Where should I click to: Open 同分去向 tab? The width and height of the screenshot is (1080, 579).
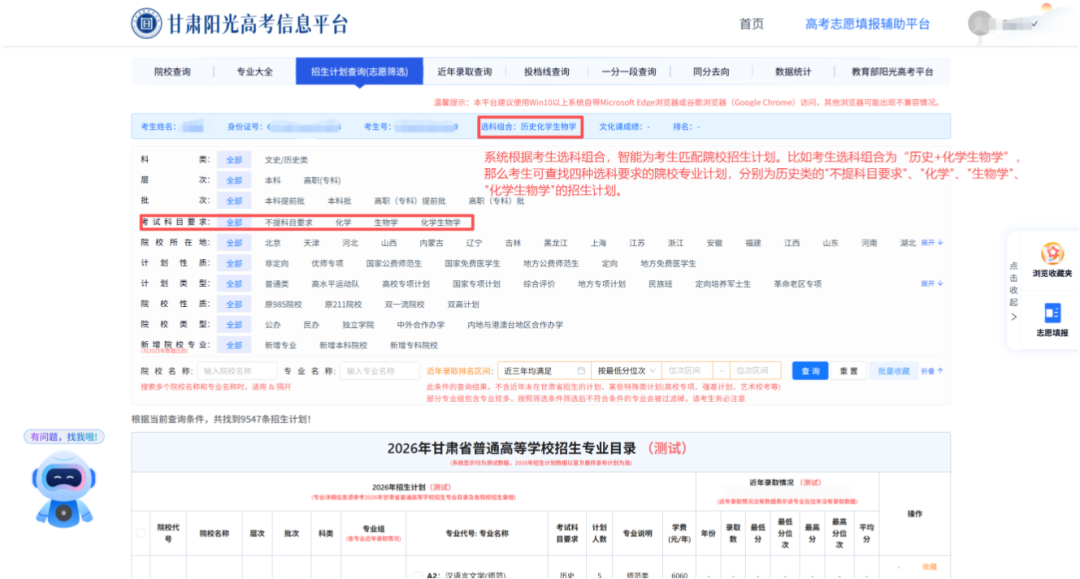(711, 72)
